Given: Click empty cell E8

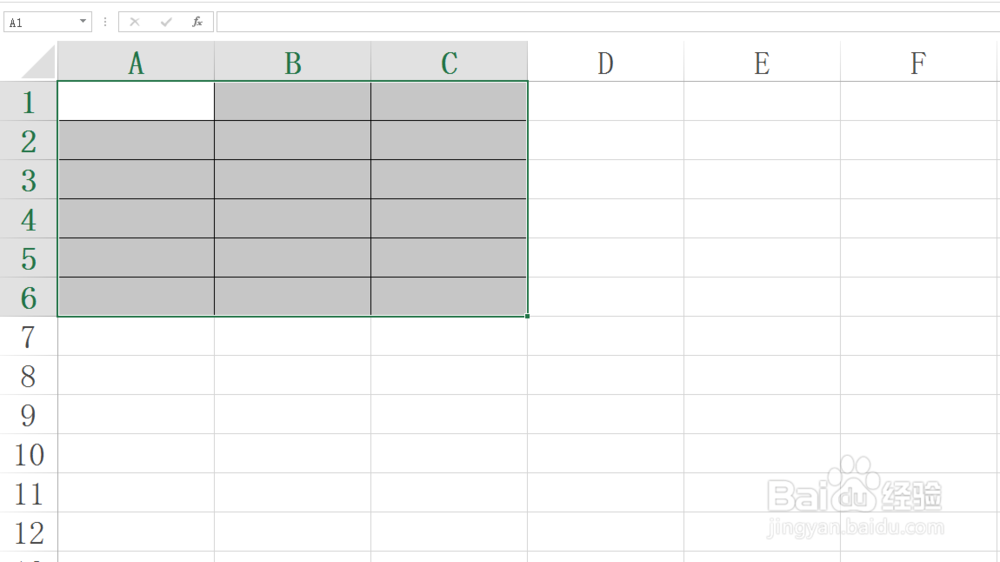Looking at the screenshot, I should pyautogui.click(x=762, y=375).
